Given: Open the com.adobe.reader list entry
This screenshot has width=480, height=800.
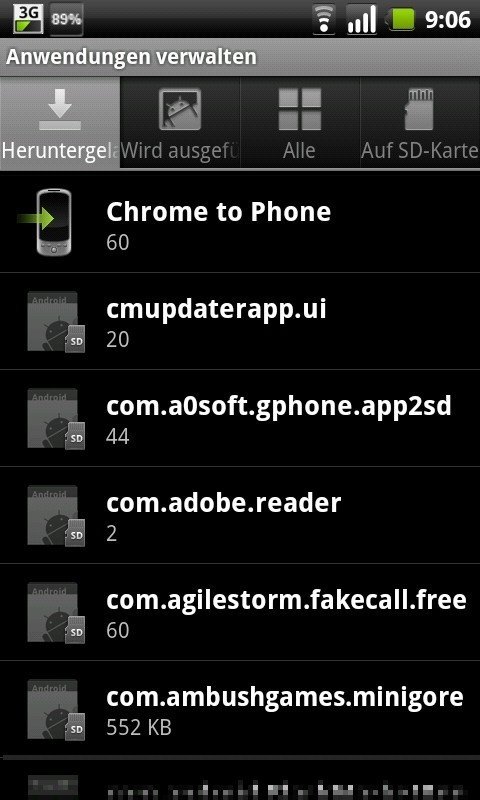Looking at the screenshot, I should pos(240,515).
